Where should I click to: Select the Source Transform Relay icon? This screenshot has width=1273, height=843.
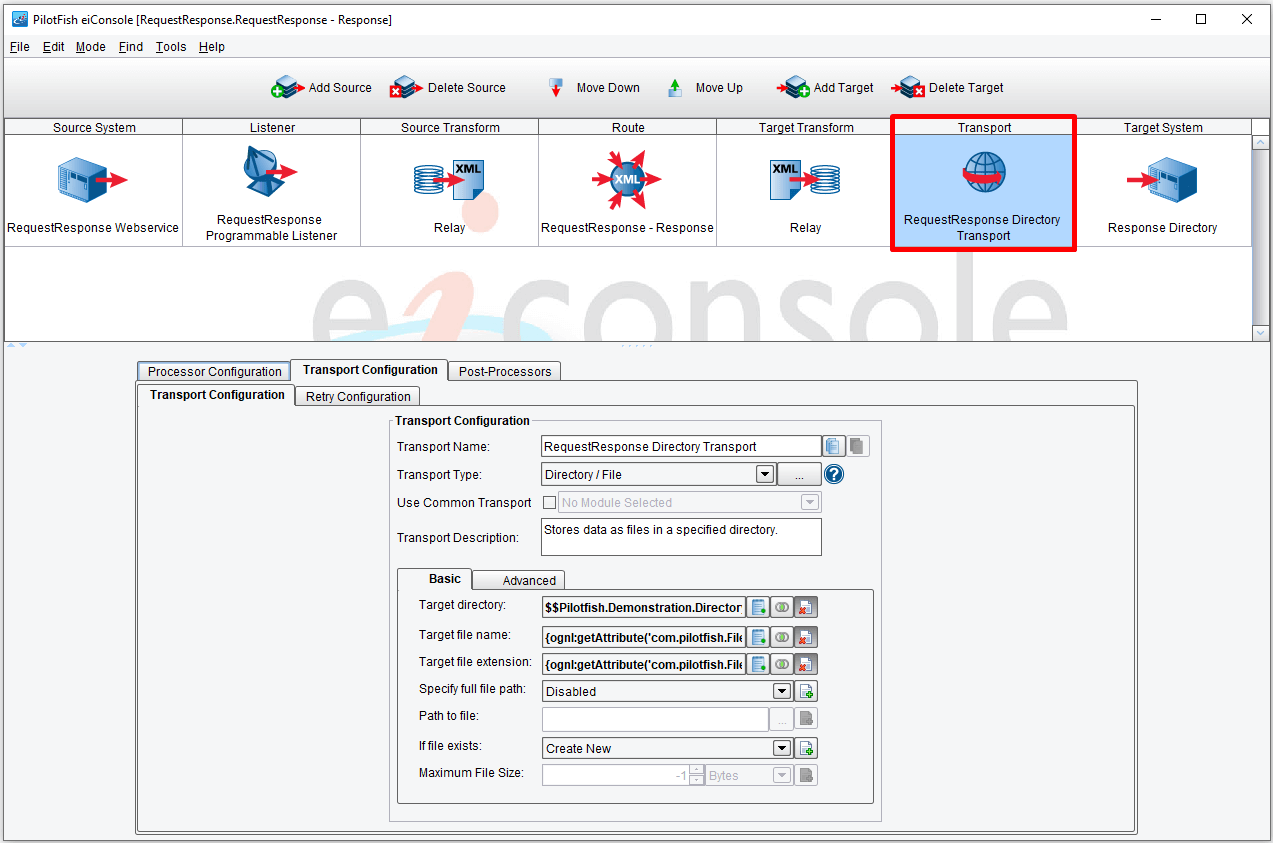click(x=449, y=180)
